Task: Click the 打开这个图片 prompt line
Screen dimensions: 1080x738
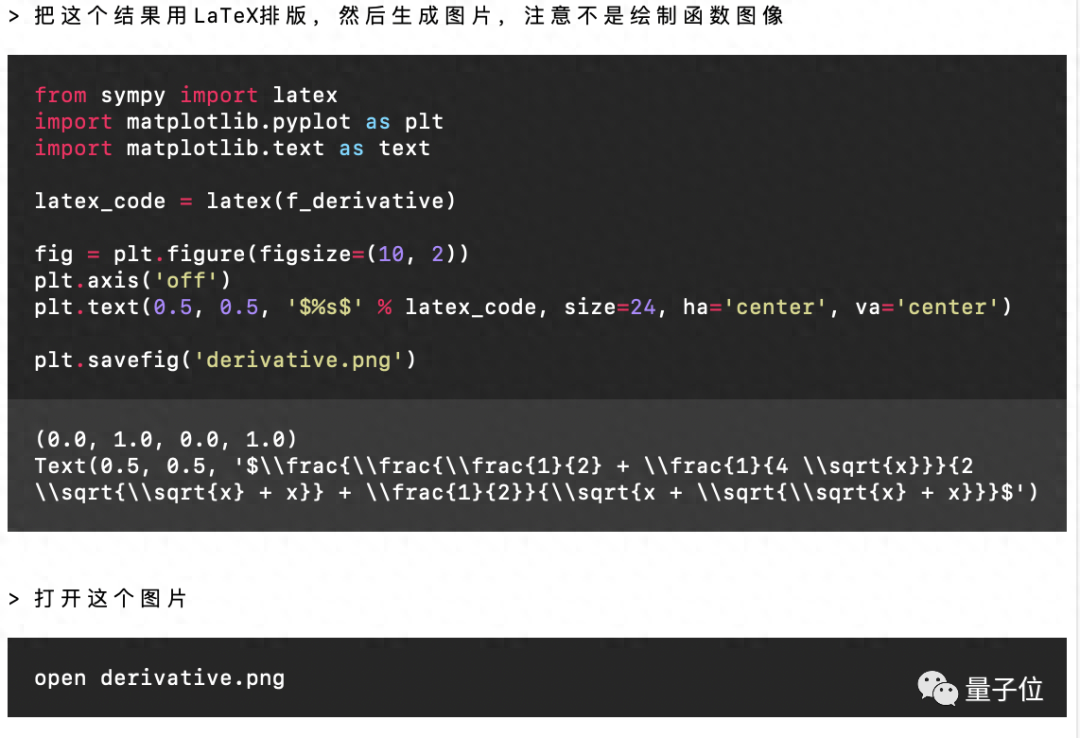Action: pos(110,598)
